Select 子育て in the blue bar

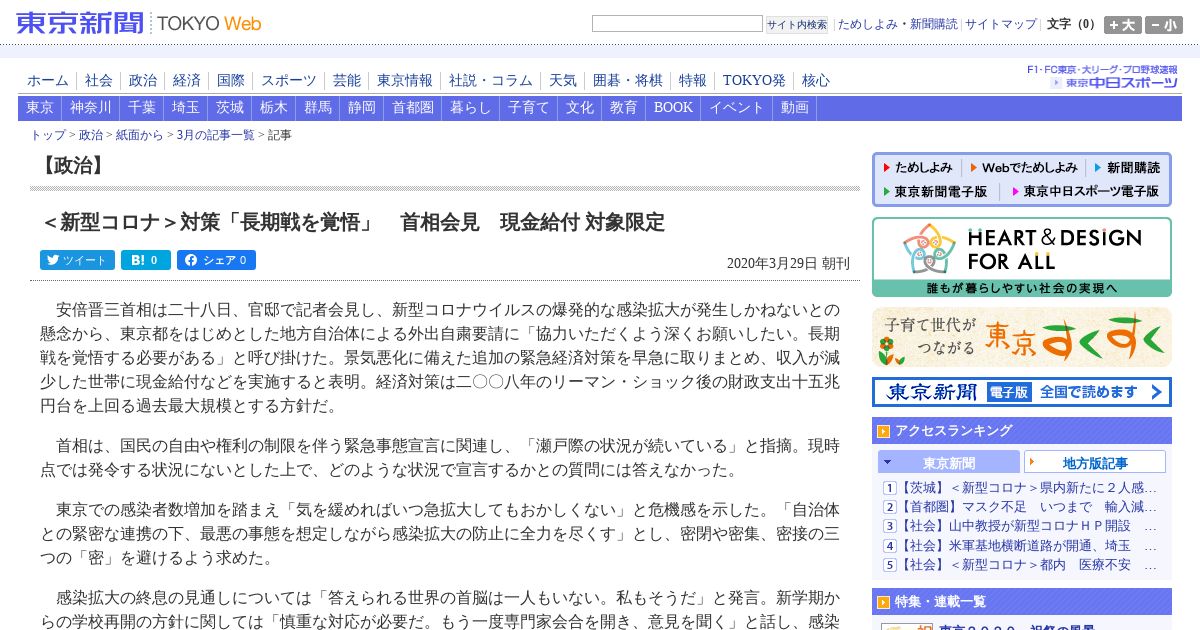coord(529,108)
